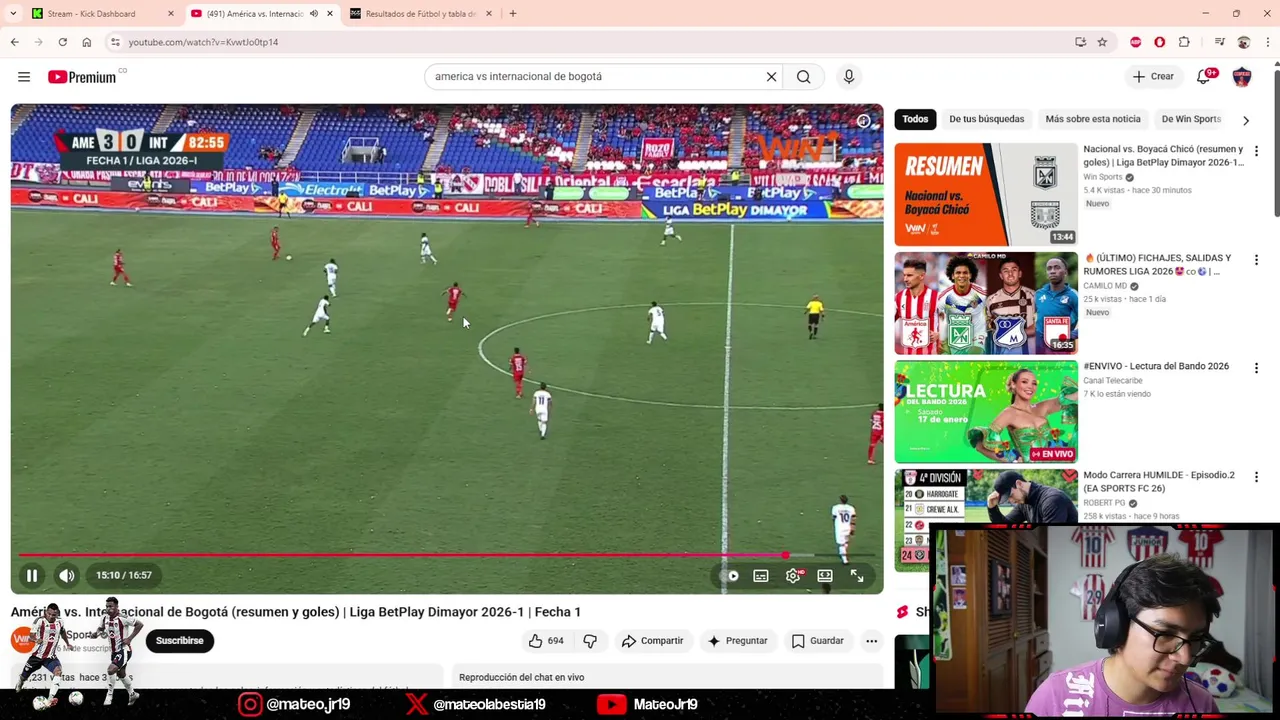Open Lectura del Bando 2026 thumbnail
Viewport: 1280px width, 720px height.
[x=986, y=412]
